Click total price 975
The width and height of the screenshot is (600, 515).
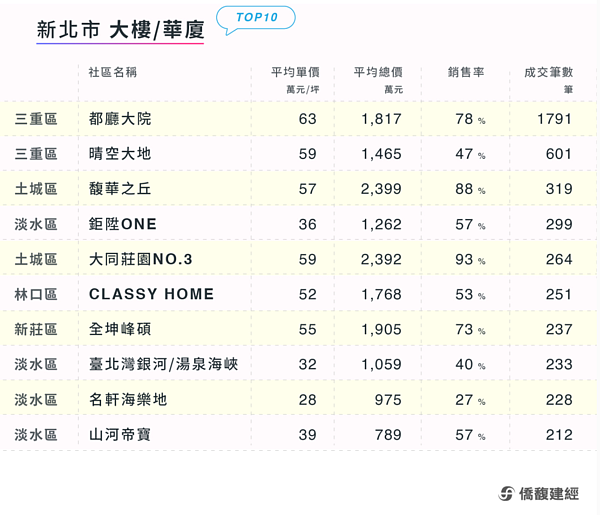pos(388,399)
